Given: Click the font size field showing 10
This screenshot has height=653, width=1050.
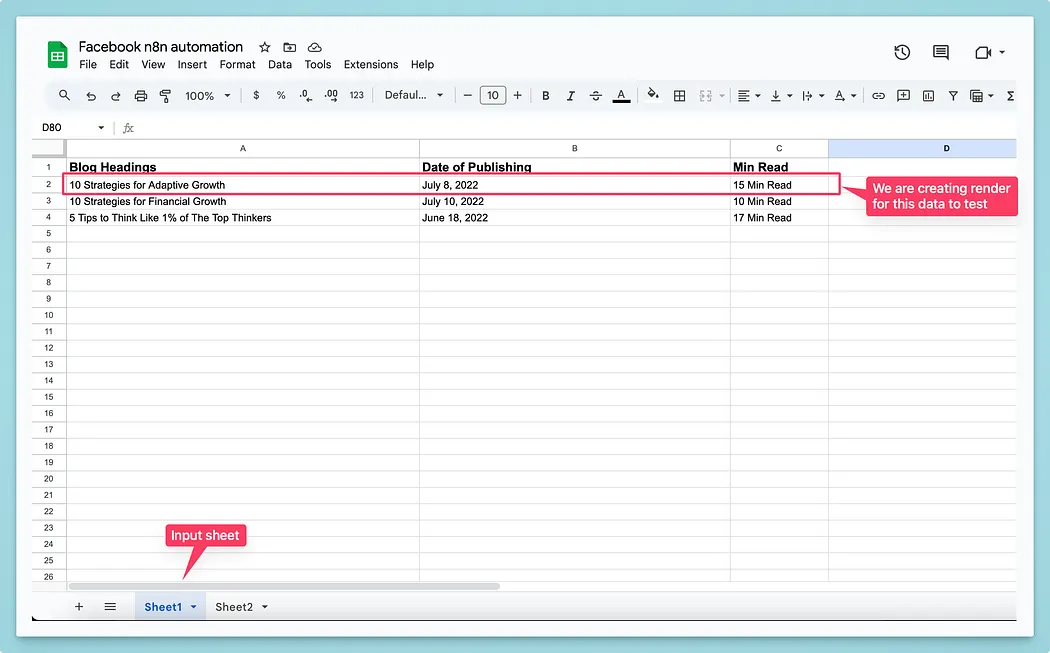Looking at the screenshot, I should tap(493, 96).
